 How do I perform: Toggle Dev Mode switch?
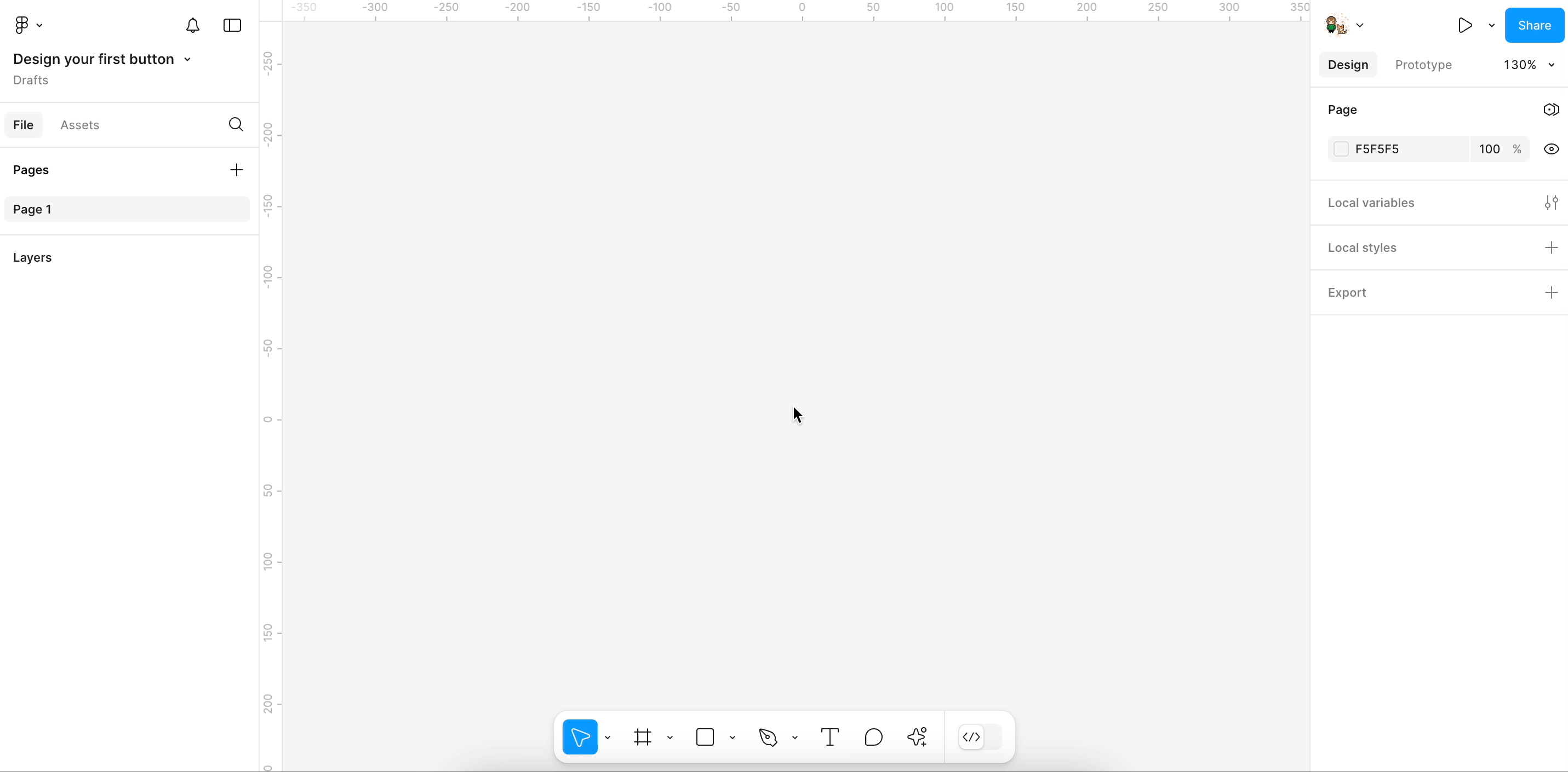[980, 738]
